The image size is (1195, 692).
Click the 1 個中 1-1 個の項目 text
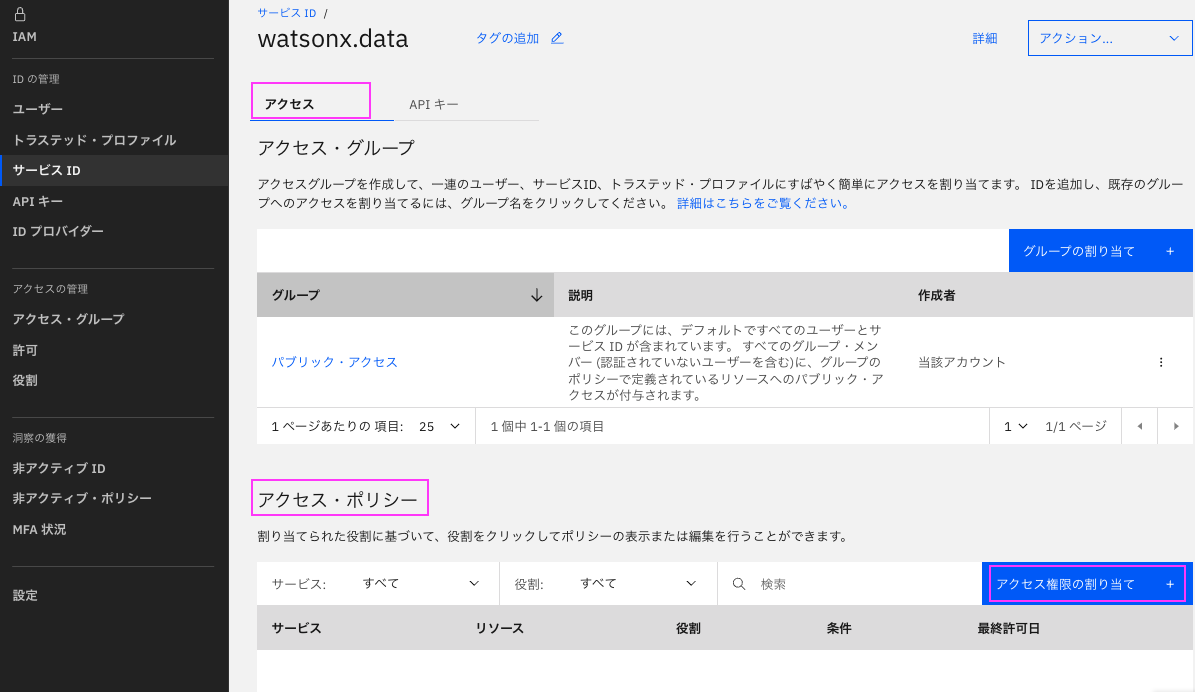(x=547, y=426)
